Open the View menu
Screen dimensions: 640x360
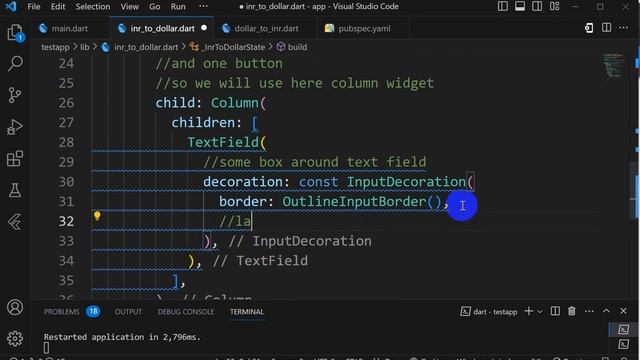pyautogui.click(x=129, y=7)
